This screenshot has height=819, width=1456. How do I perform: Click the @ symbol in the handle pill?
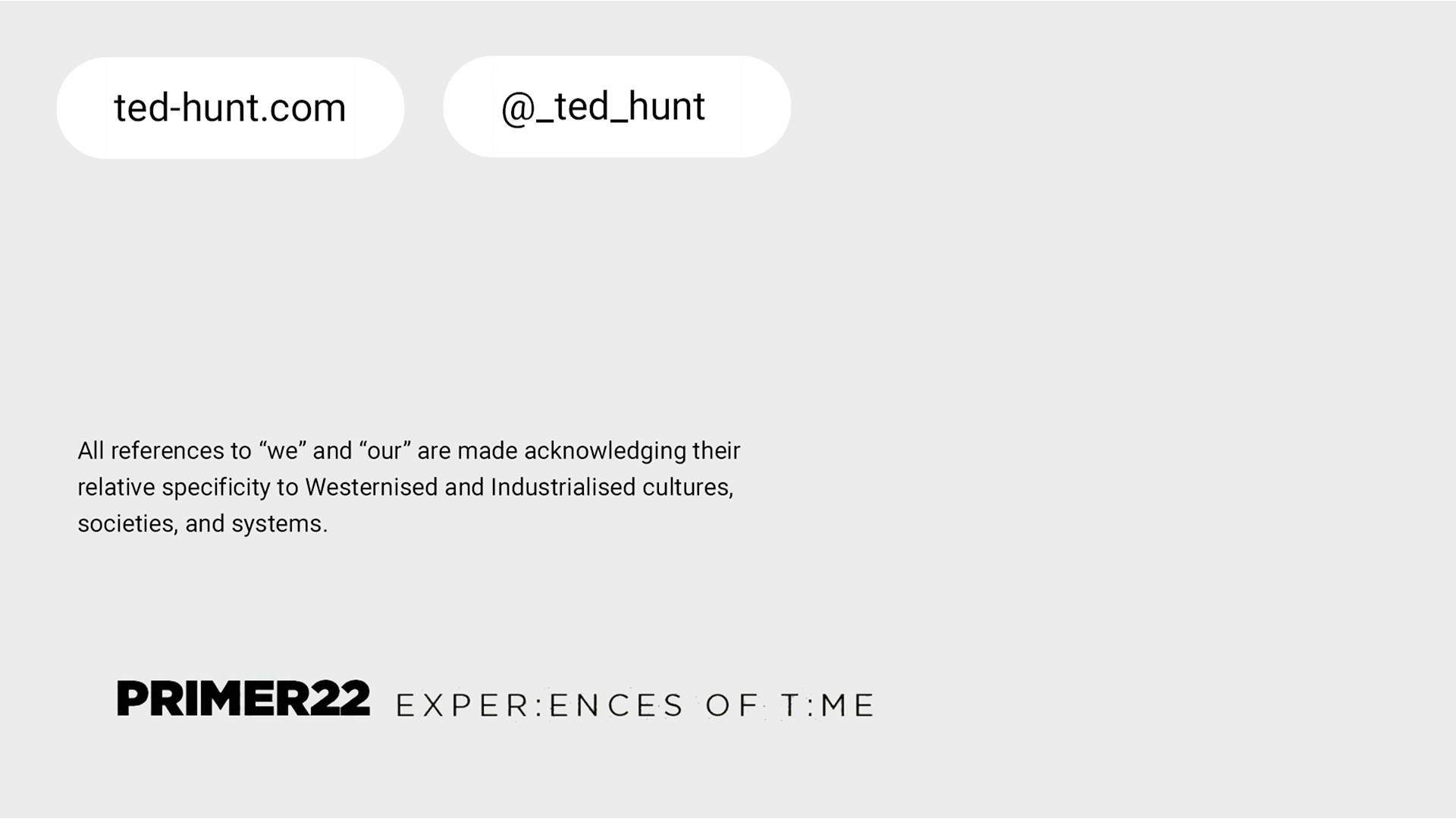(518, 108)
